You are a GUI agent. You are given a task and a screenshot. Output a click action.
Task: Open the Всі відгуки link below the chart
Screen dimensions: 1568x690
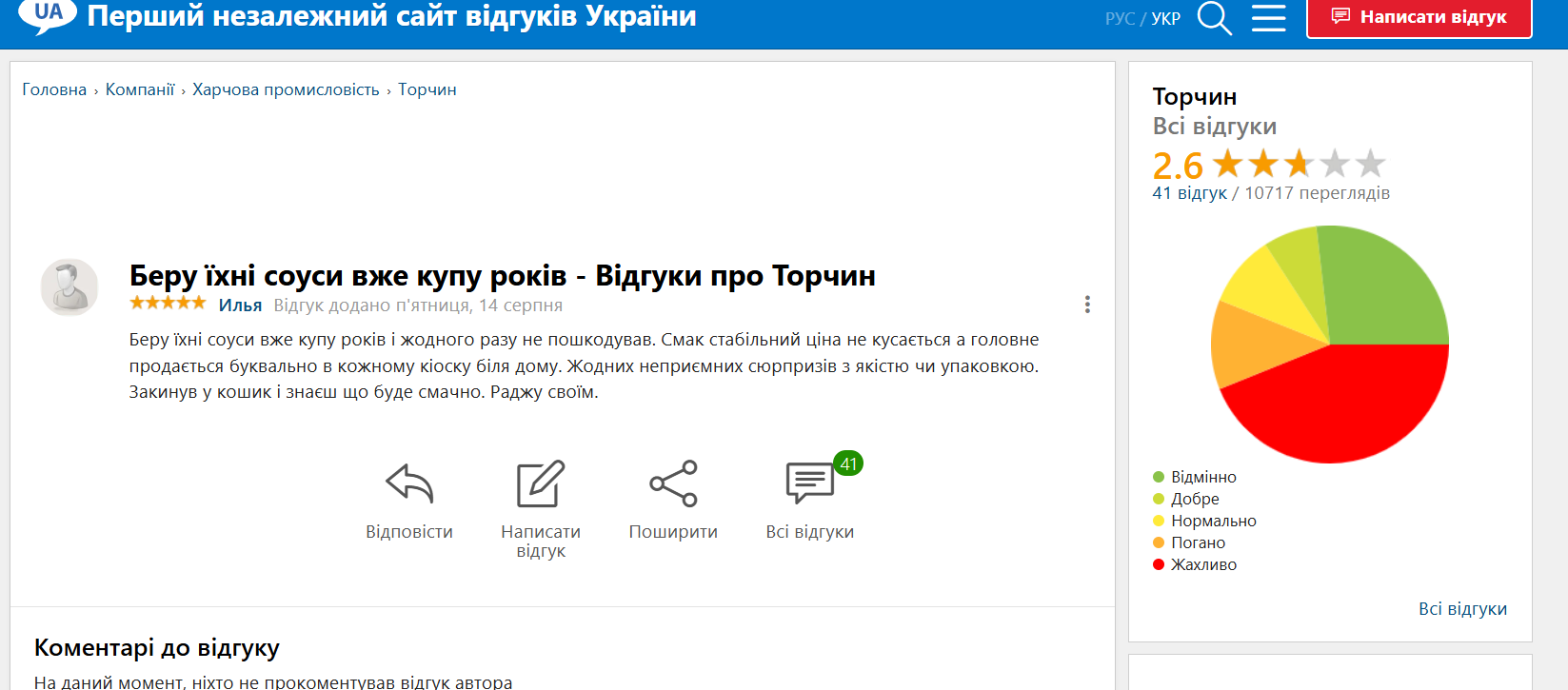1462,609
